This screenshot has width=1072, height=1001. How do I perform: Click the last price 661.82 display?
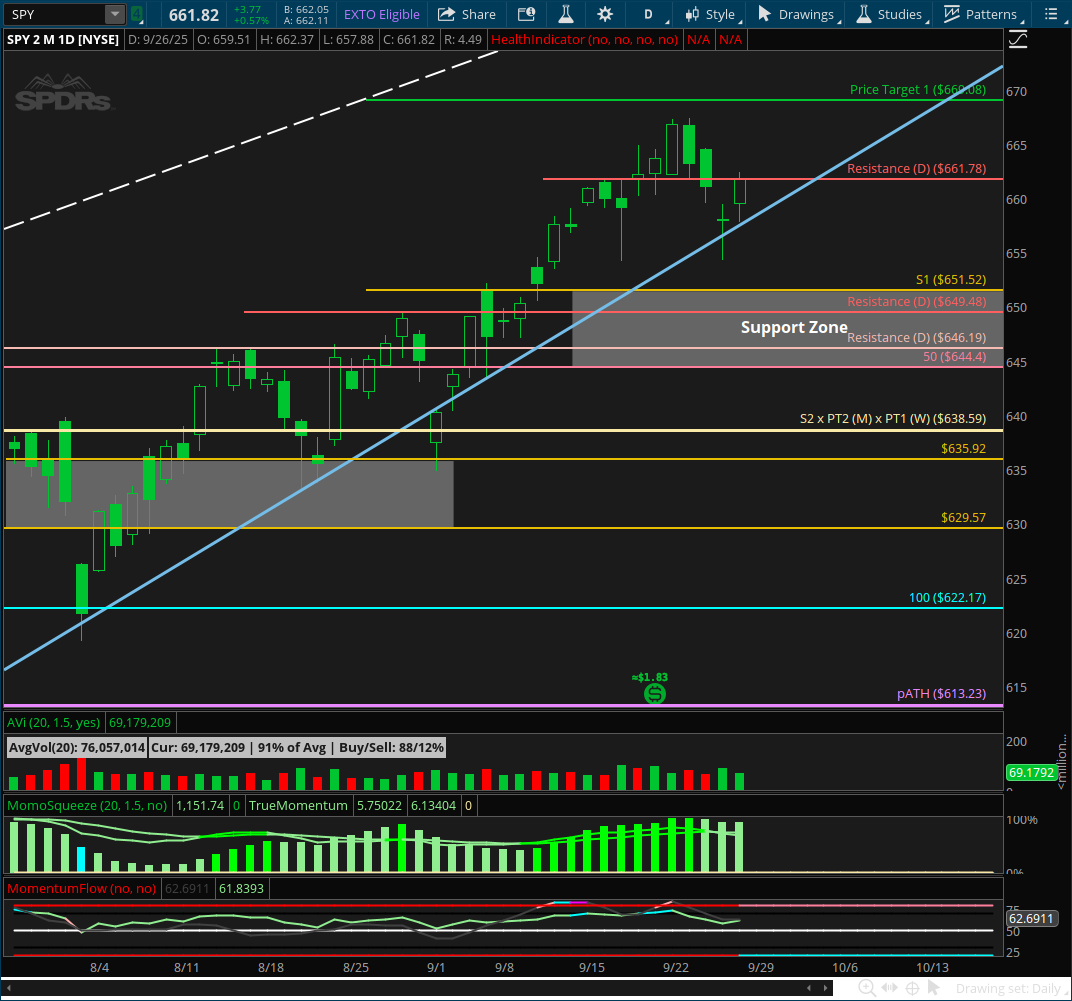(x=193, y=14)
